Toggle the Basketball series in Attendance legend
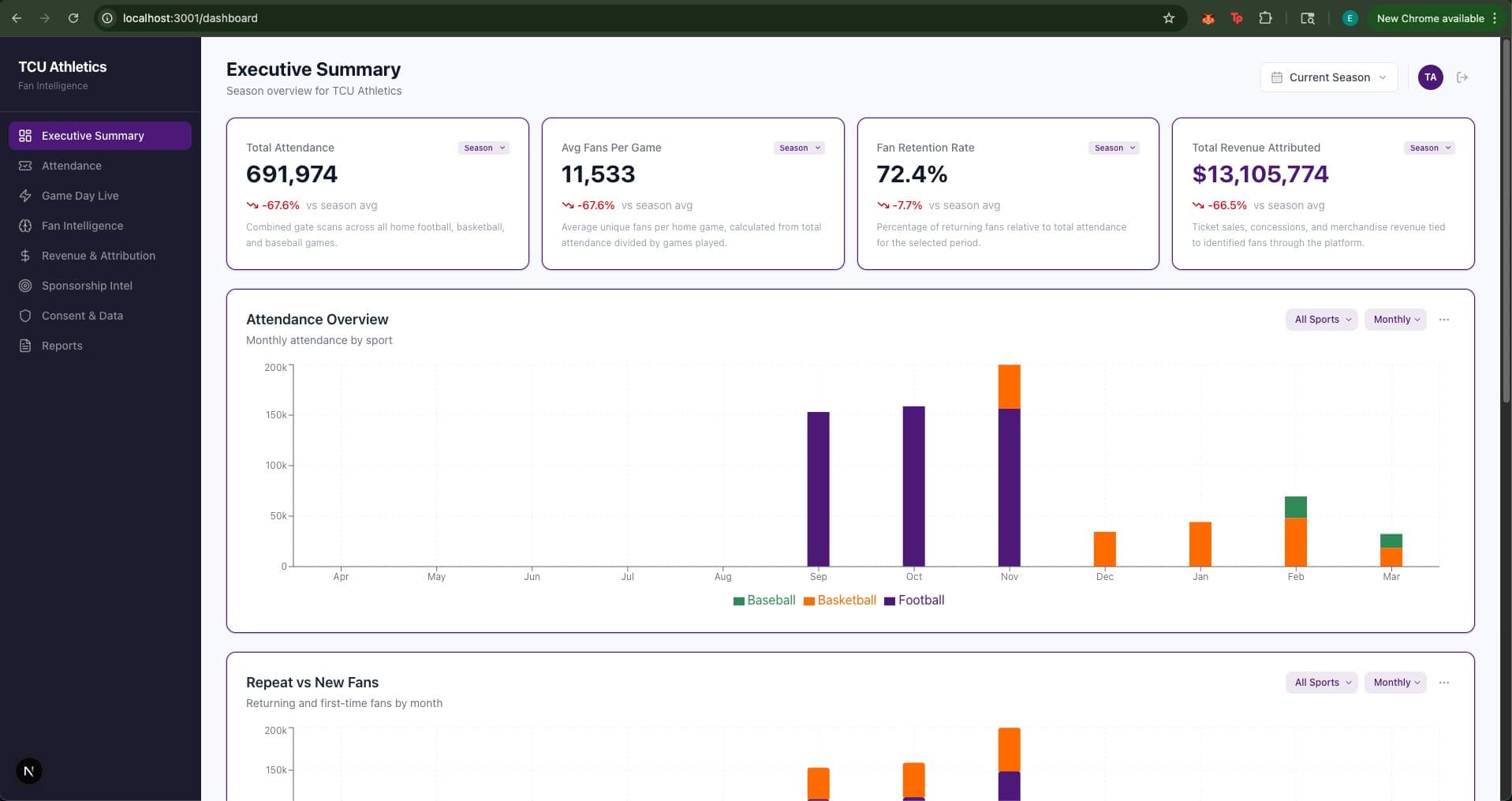The width and height of the screenshot is (1512, 801). [x=839, y=601]
